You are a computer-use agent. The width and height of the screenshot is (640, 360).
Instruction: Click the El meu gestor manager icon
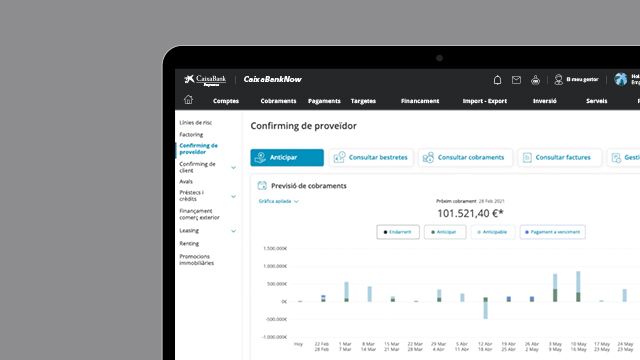tap(558, 80)
